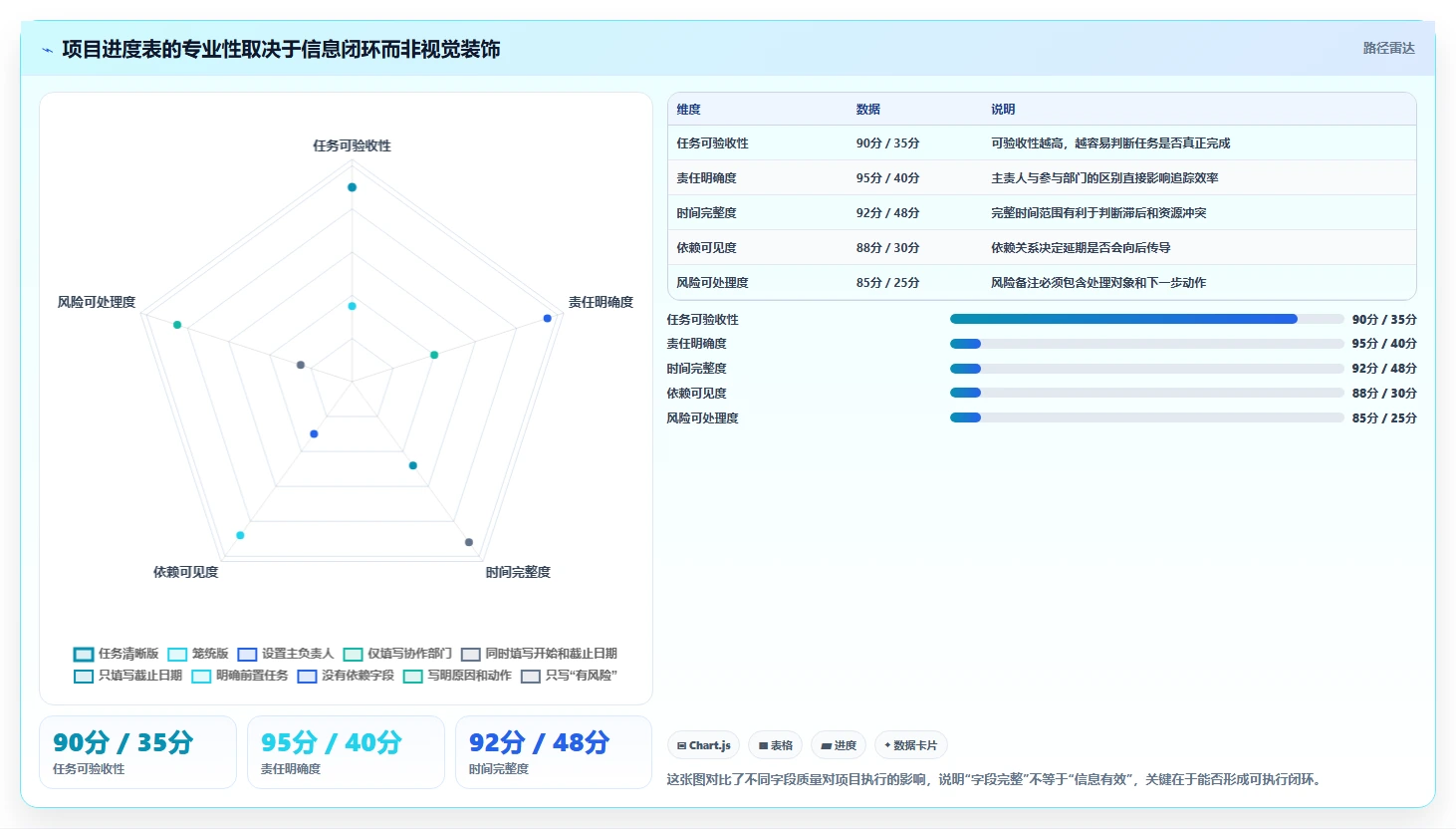This screenshot has width=1456, height=829.
Task: Click the 路径雷达 label in the header
Action: coord(1388,48)
